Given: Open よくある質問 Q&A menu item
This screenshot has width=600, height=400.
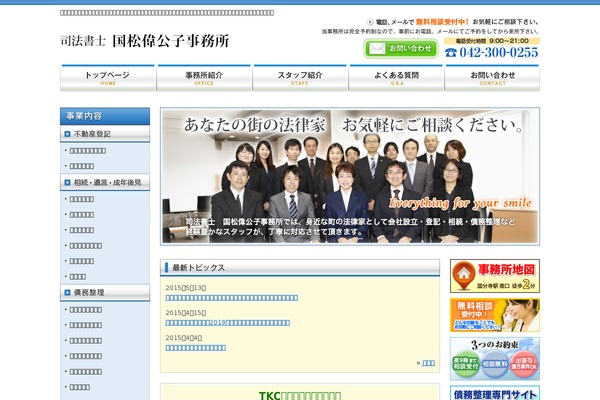Looking at the screenshot, I should coord(396,78).
